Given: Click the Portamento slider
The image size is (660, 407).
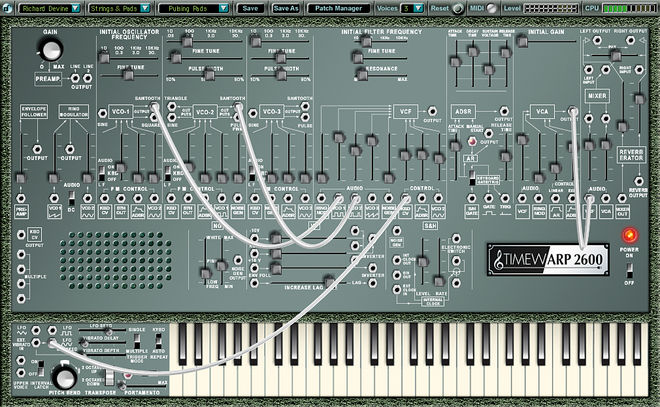Looking at the screenshot, I should tap(143, 386).
